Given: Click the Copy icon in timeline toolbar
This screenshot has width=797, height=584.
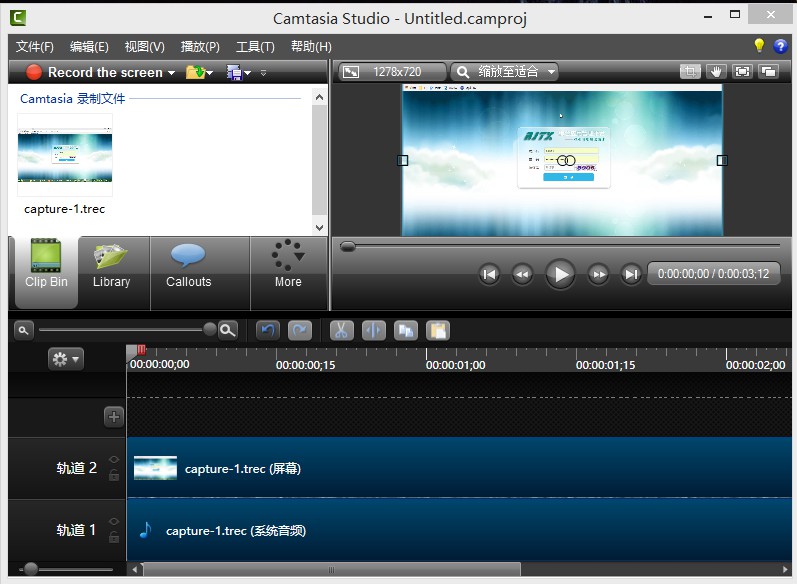Looking at the screenshot, I should coord(406,331).
